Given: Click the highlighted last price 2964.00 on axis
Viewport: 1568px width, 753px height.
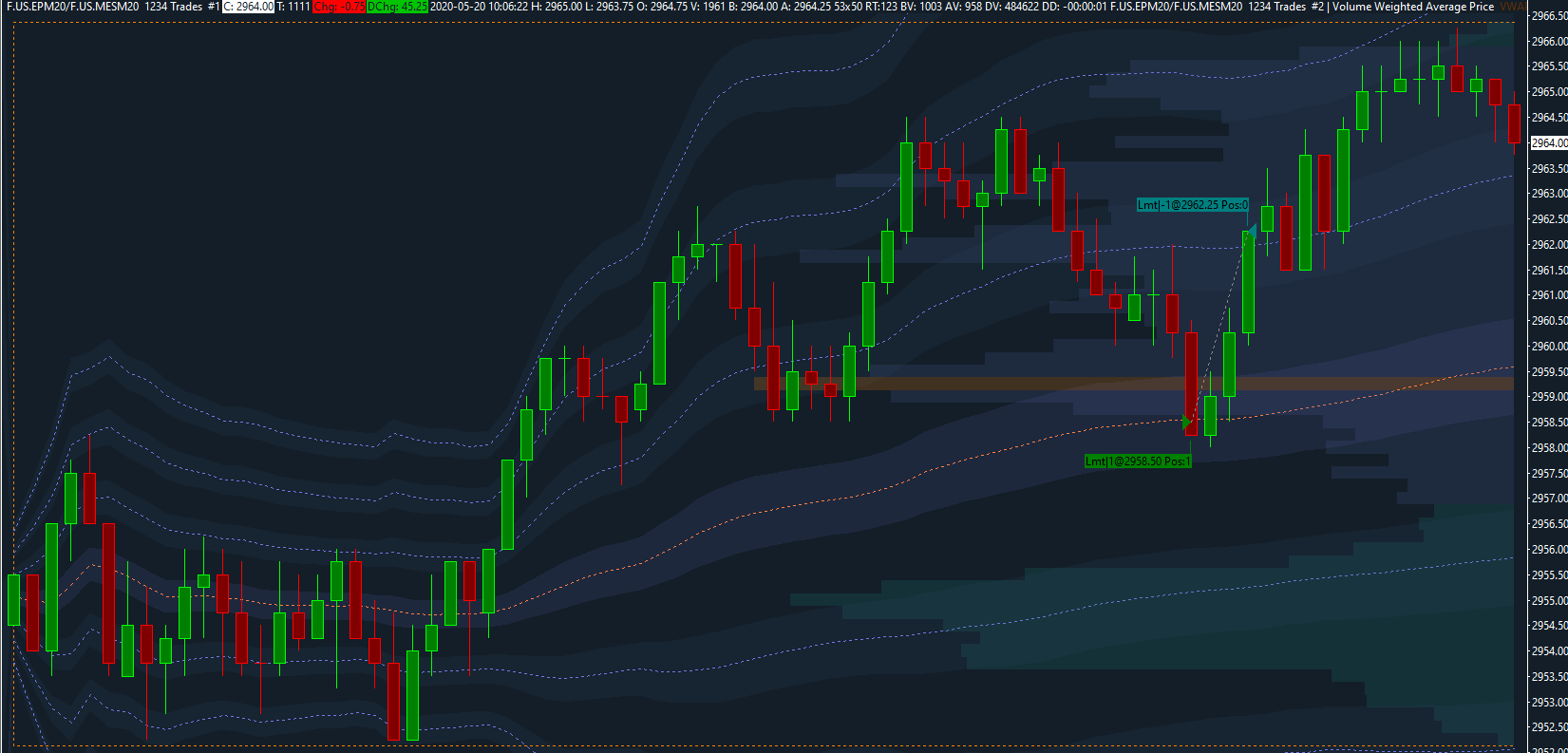Looking at the screenshot, I should (x=1549, y=142).
